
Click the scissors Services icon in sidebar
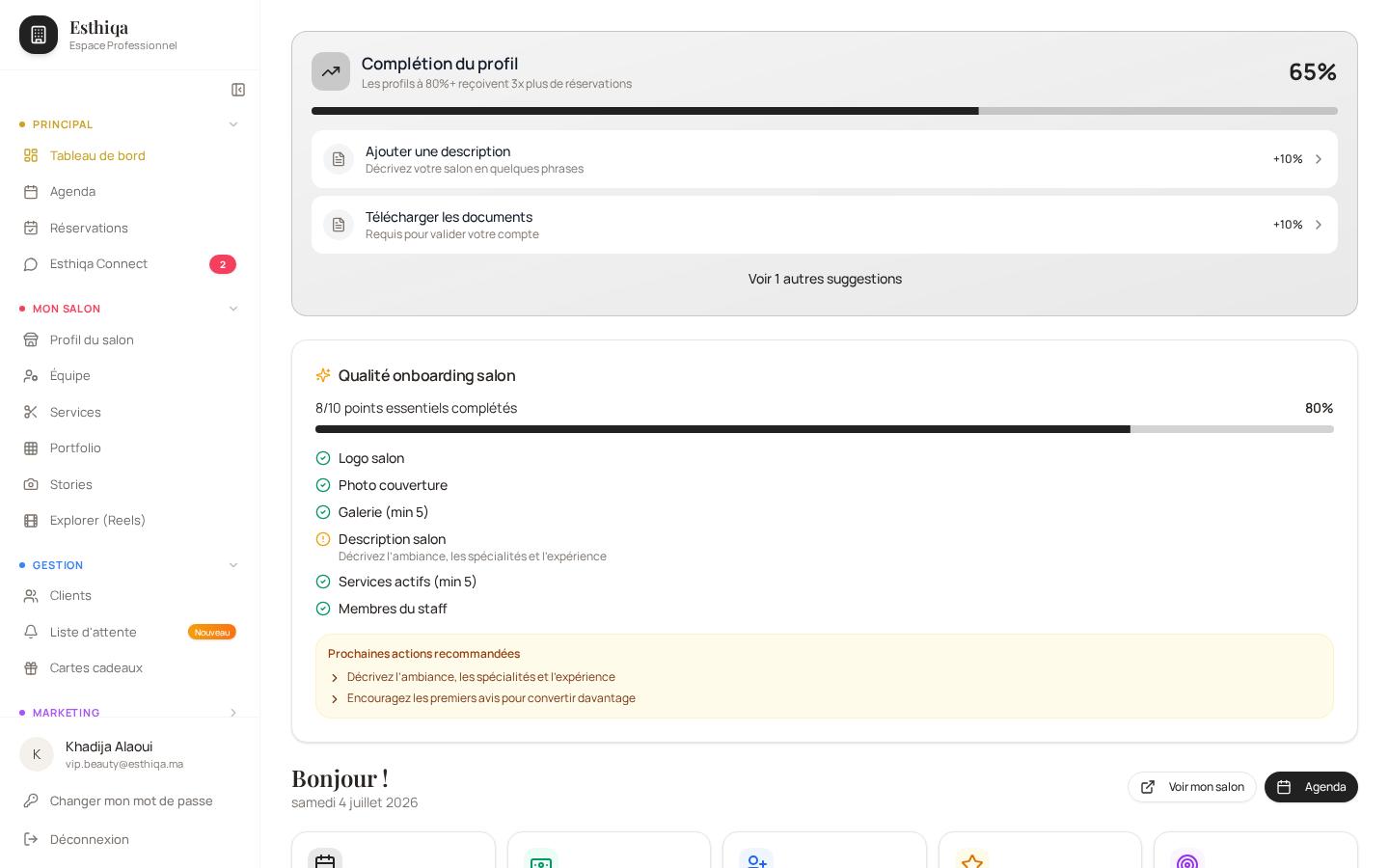31,412
